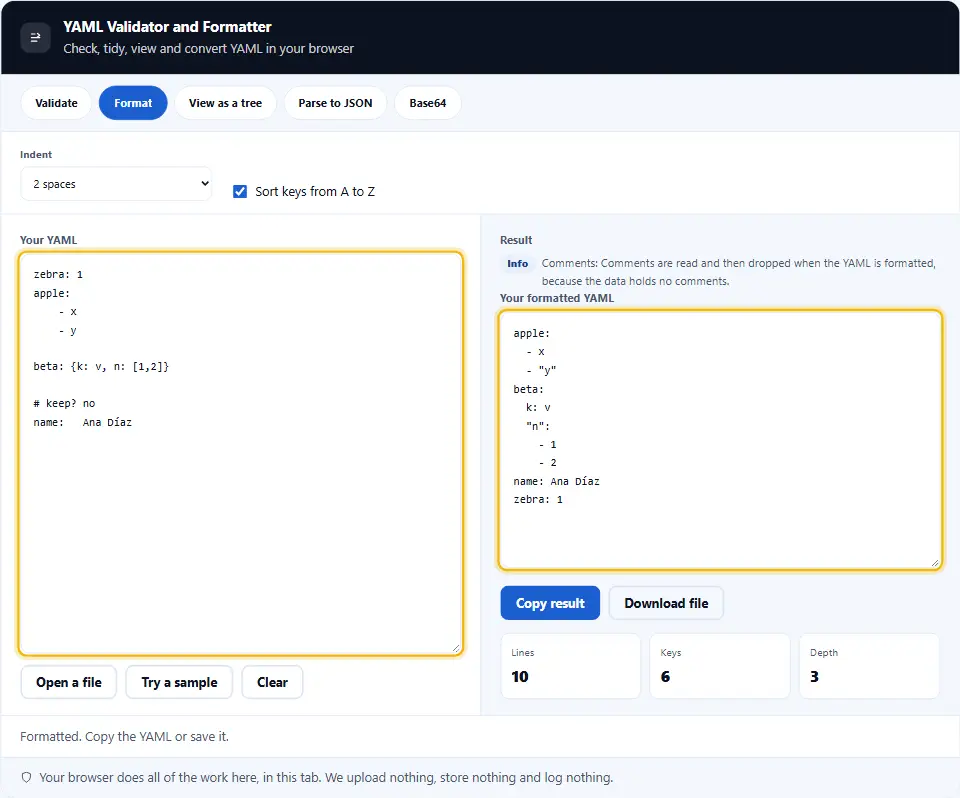This screenshot has width=960, height=798.
Task: Open the View as a tree tab
Action: (225, 103)
